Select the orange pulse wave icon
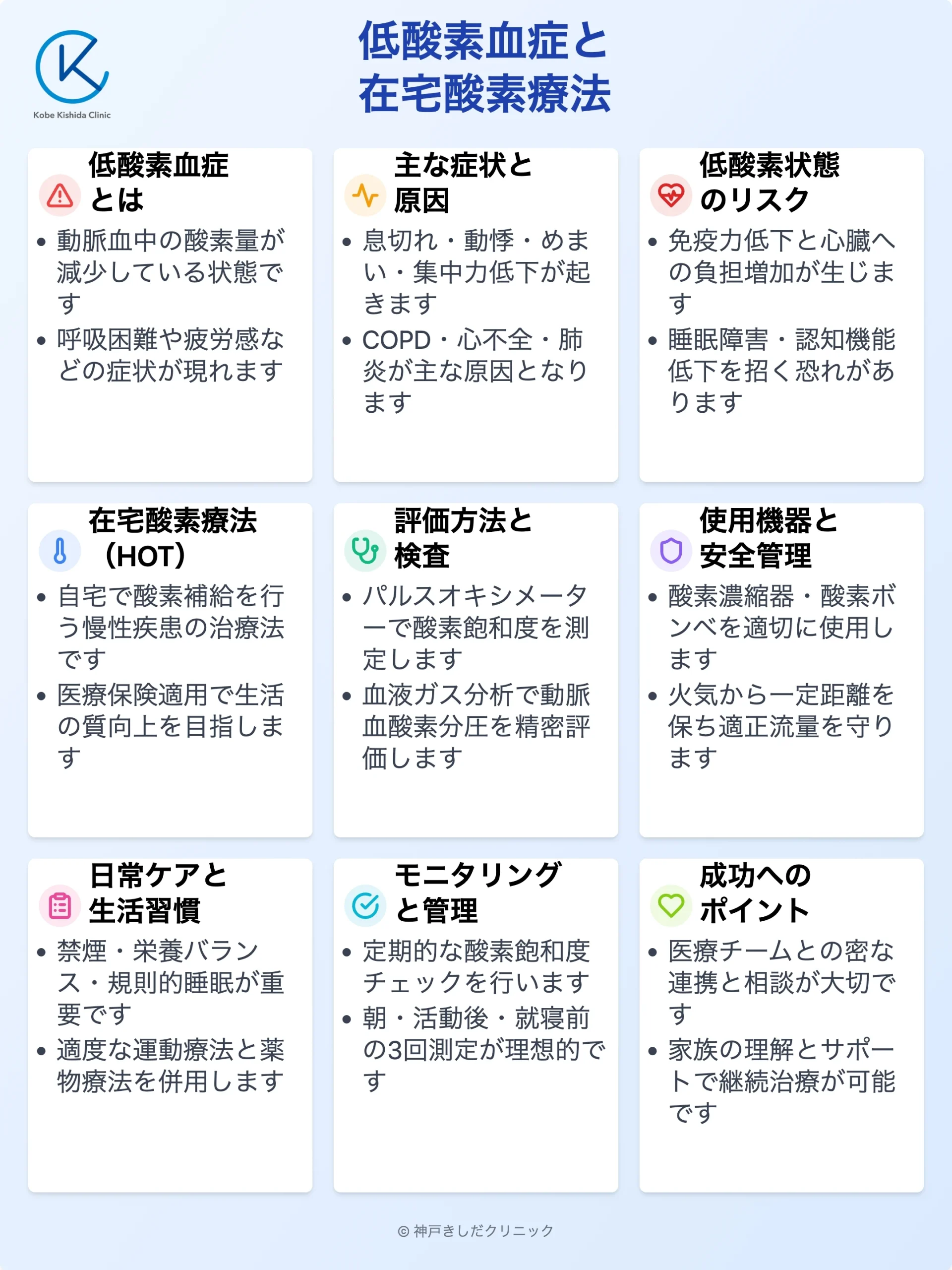The height and width of the screenshot is (1270, 952). (365, 196)
